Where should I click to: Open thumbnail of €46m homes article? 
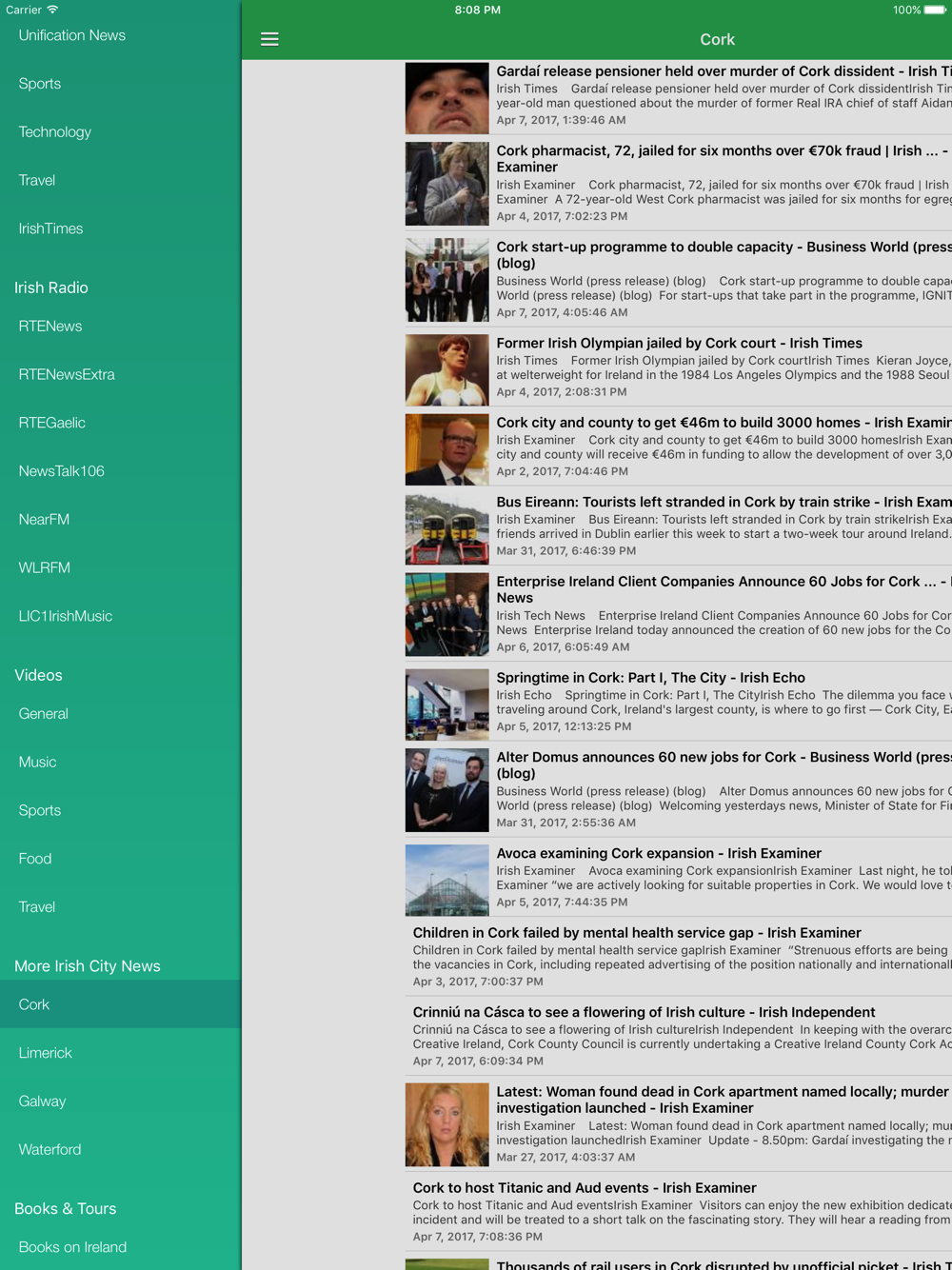[446, 449]
